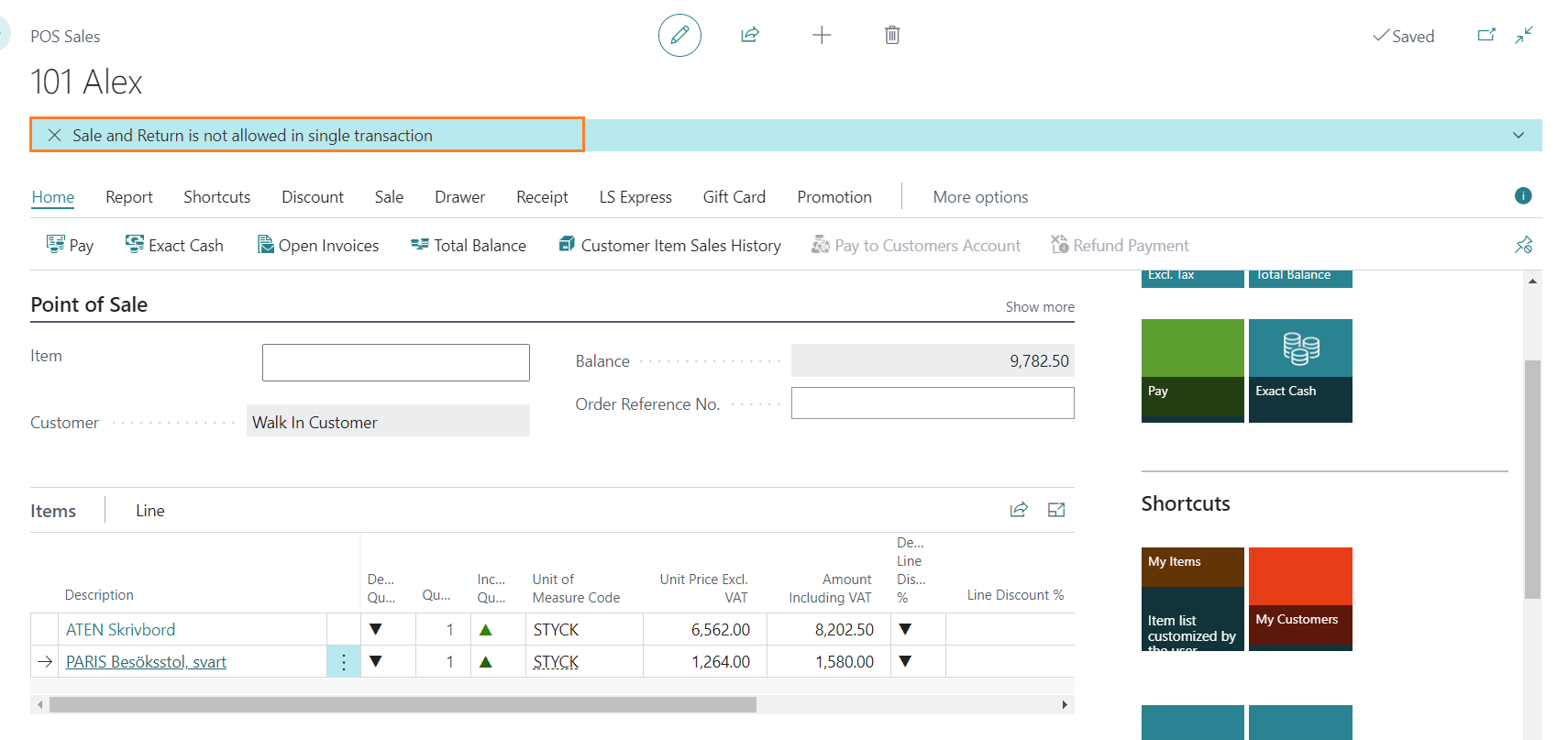The height and width of the screenshot is (740, 1568).
Task: Open the My Items shortcut tile
Action: pyautogui.click(x=1193, y=599)
